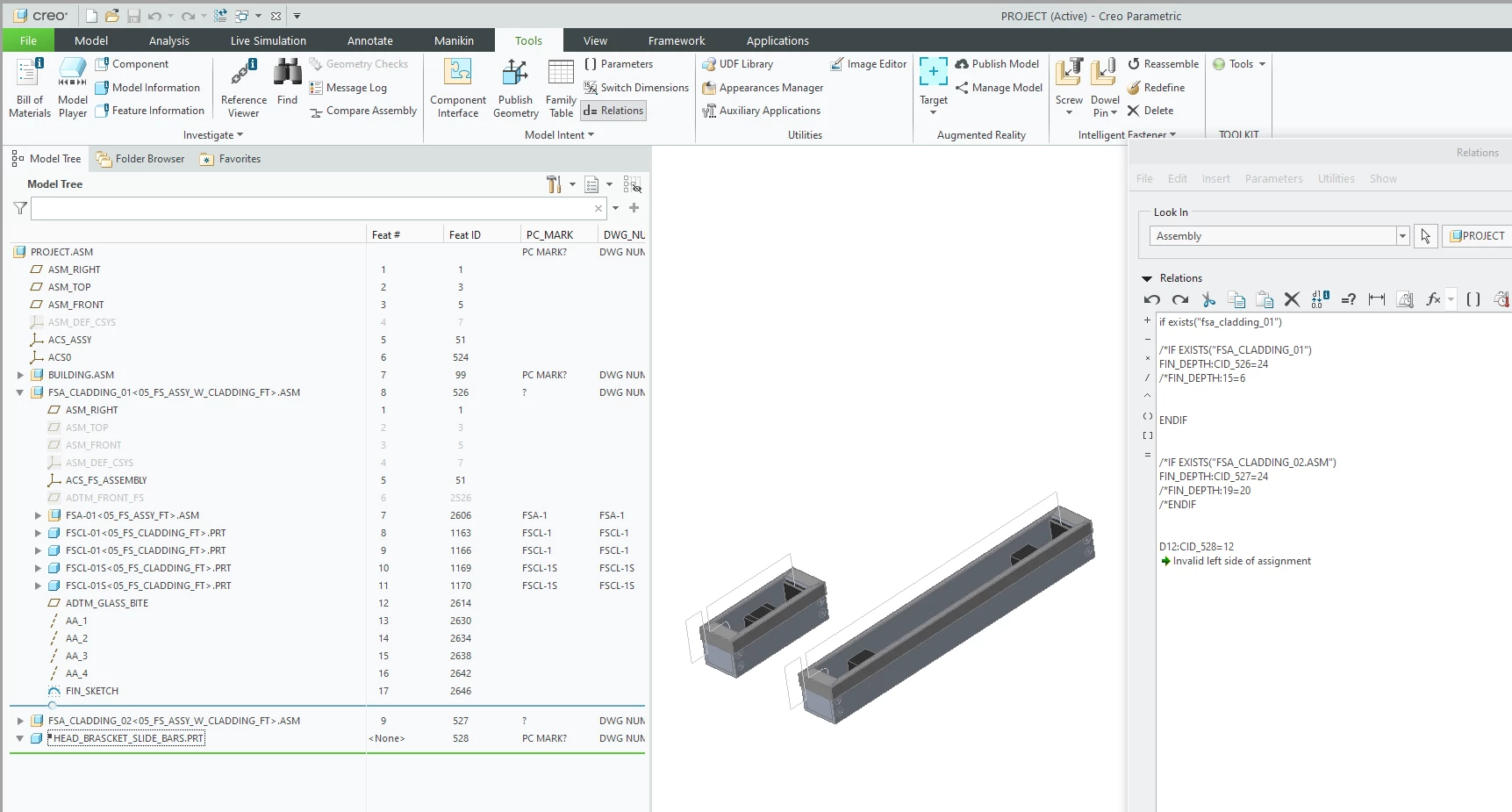Clear the model tree search field

(598, 208)
